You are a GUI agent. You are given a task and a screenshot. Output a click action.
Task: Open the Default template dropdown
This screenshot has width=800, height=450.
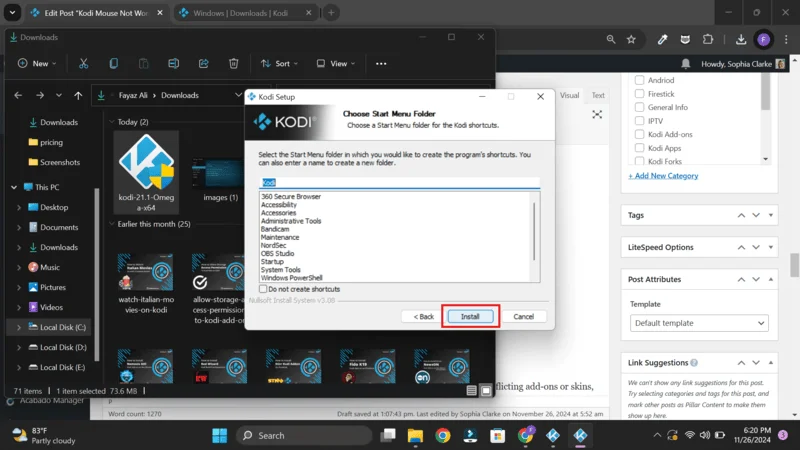coord(699,323)
